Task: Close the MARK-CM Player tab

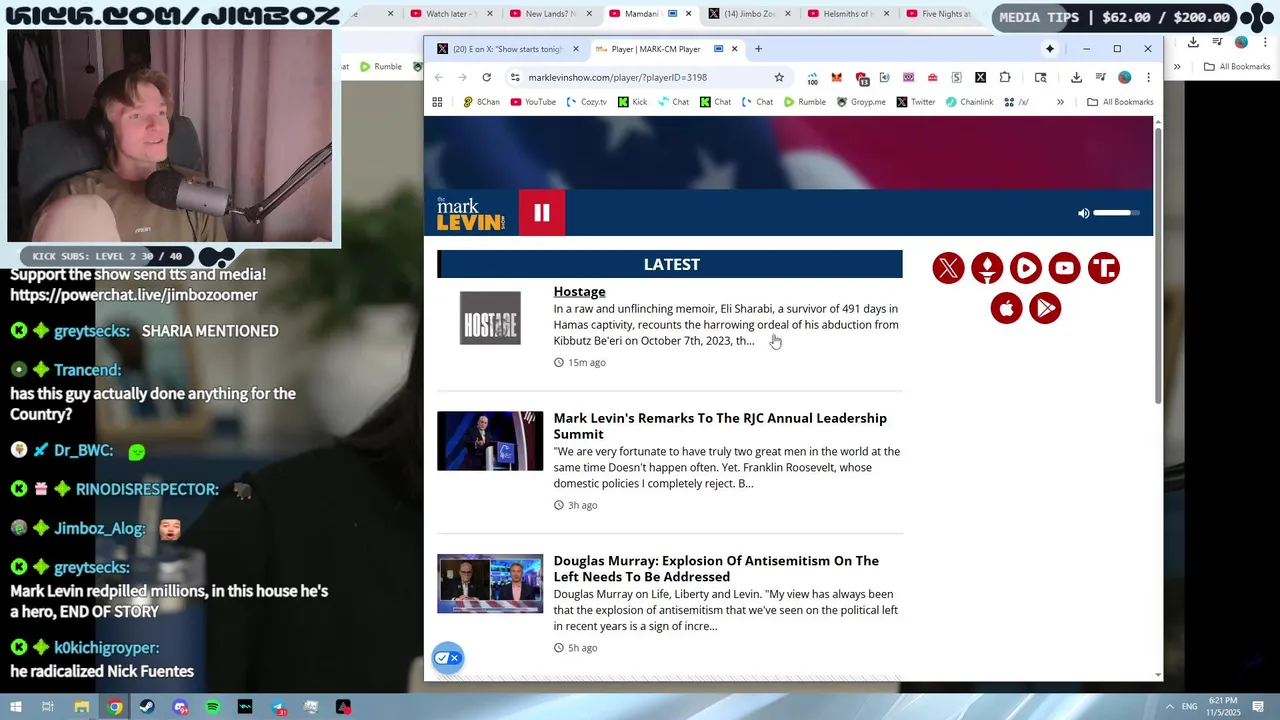Action: coord(734,49)
